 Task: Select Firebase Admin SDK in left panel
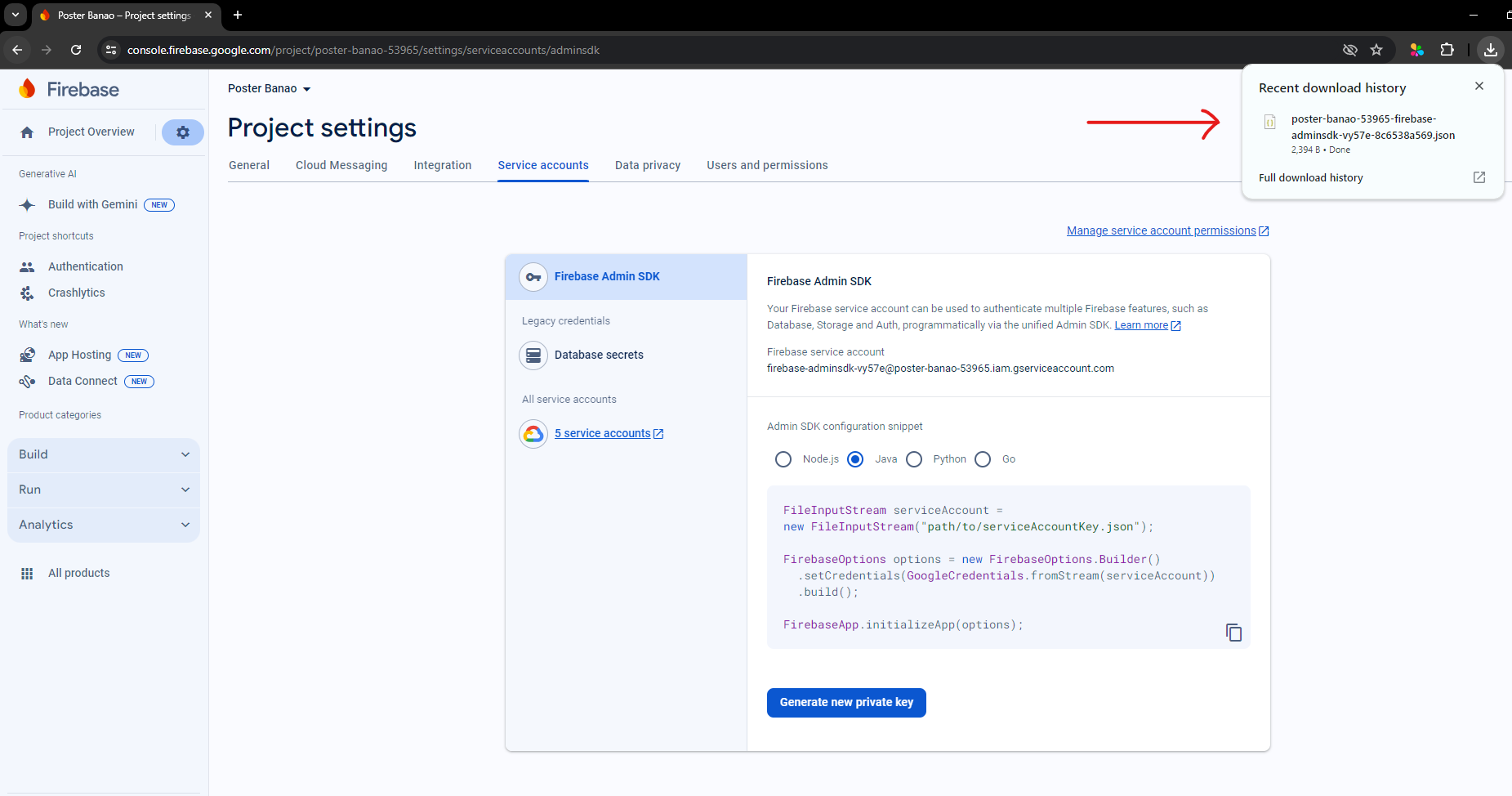(626, 277)
